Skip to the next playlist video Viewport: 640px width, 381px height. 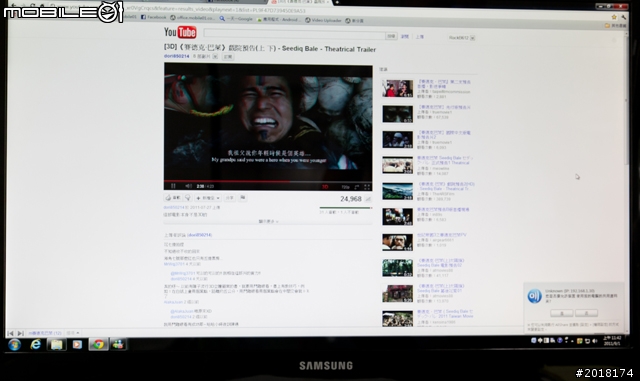click(x=20, y=333)
